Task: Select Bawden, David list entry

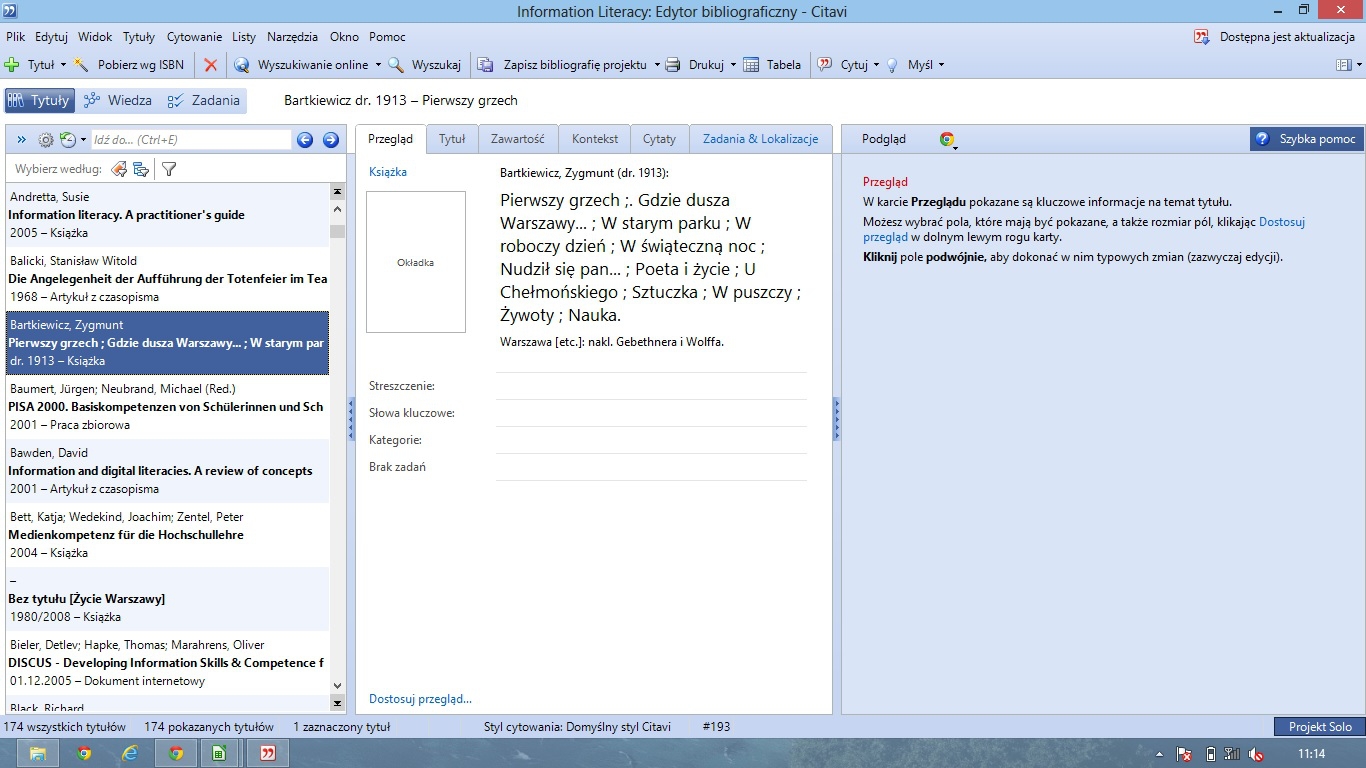Action: [x=167, y=471]
